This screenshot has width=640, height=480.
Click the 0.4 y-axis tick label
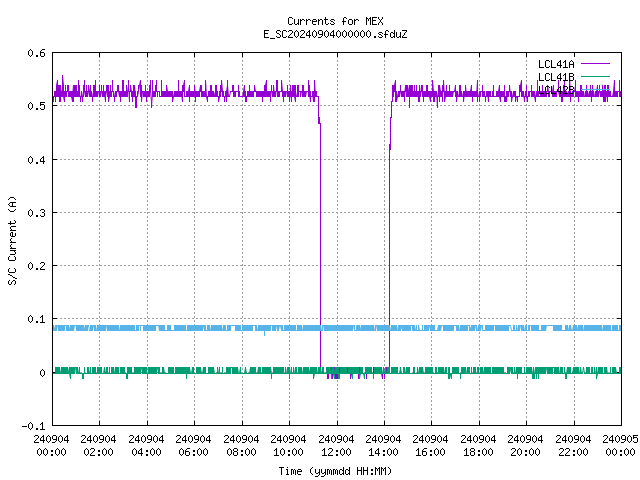[x=36, y=160]
